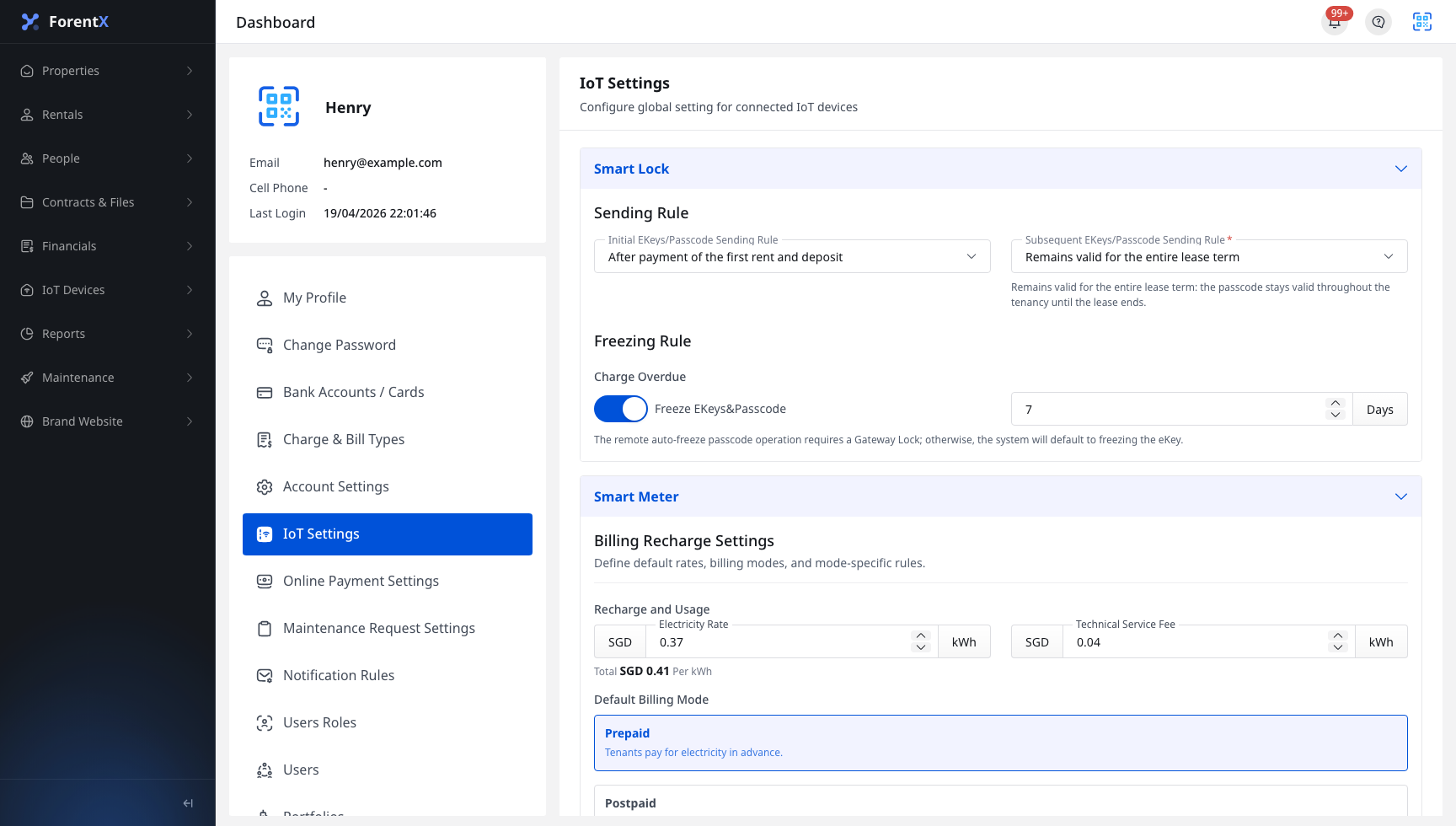Select the Postpaid billing mode option
1456x826 pixels.
(x=1001, y=801)
